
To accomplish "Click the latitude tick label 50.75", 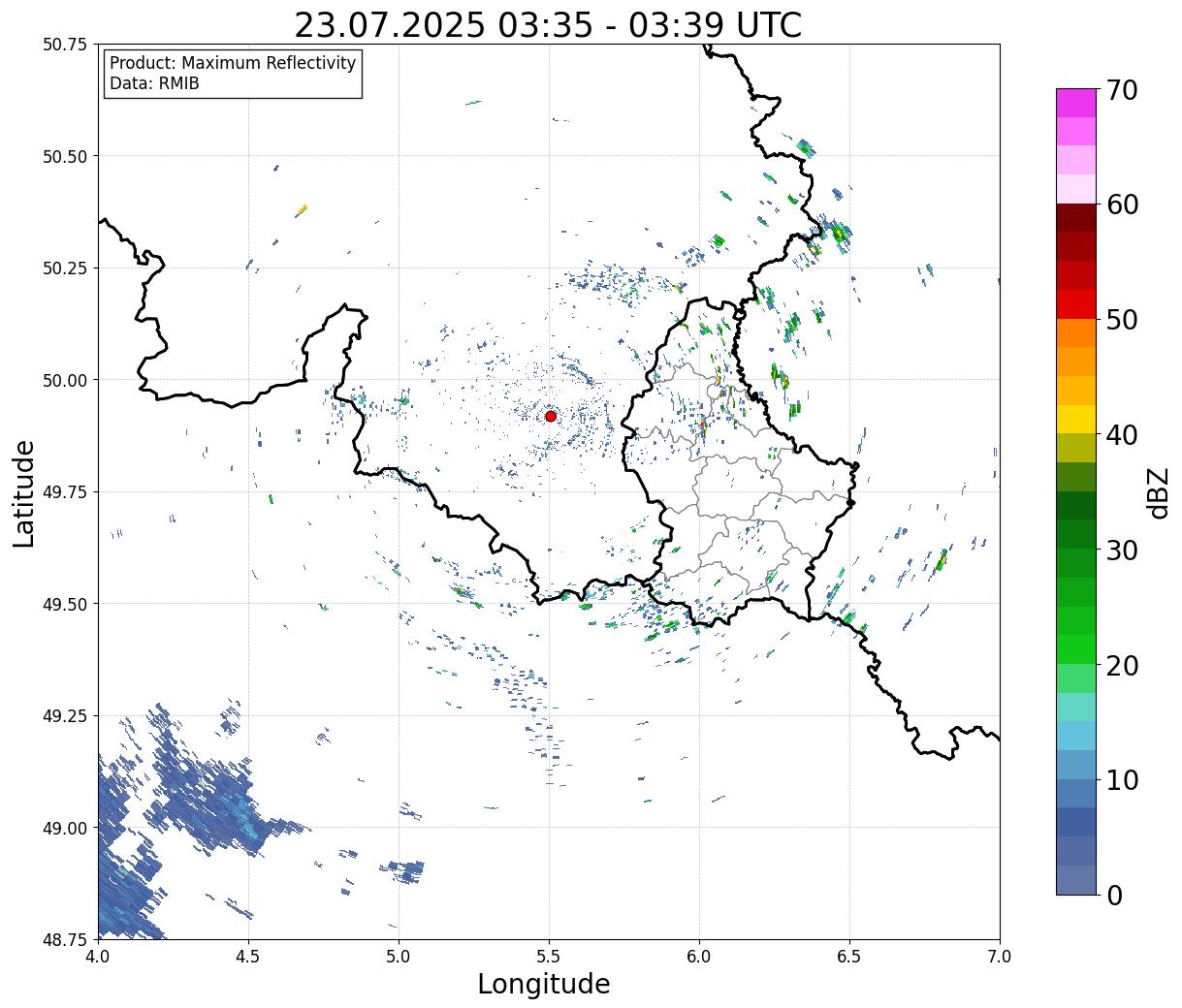I will [64, 45].
